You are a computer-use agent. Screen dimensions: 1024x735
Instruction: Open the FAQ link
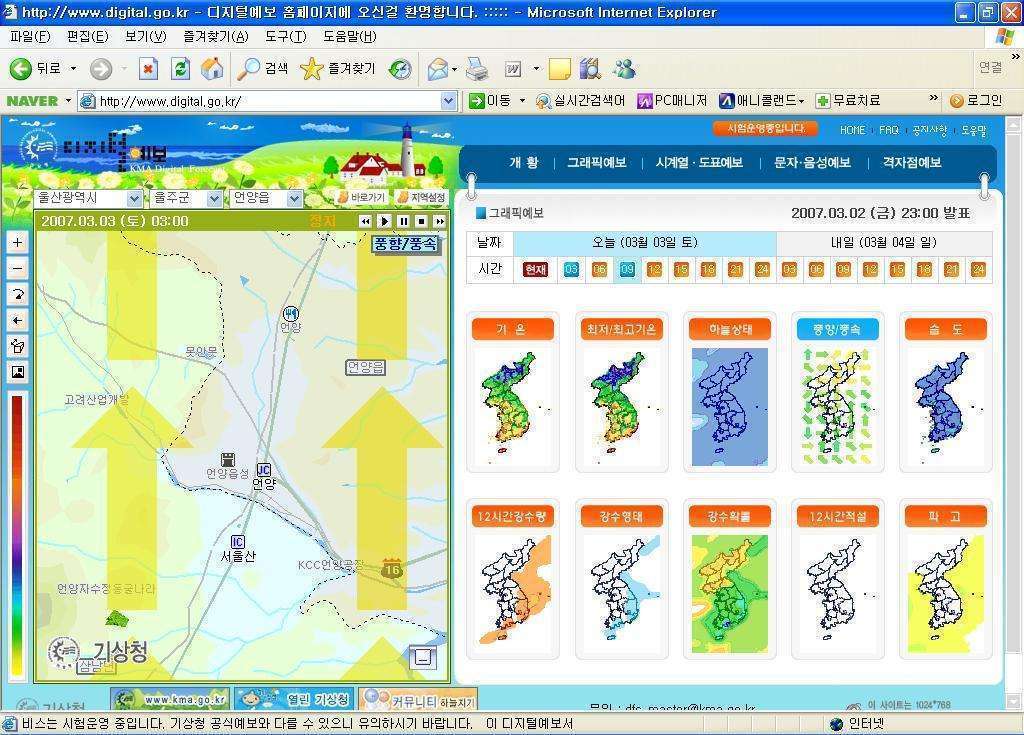coord(889,130)
